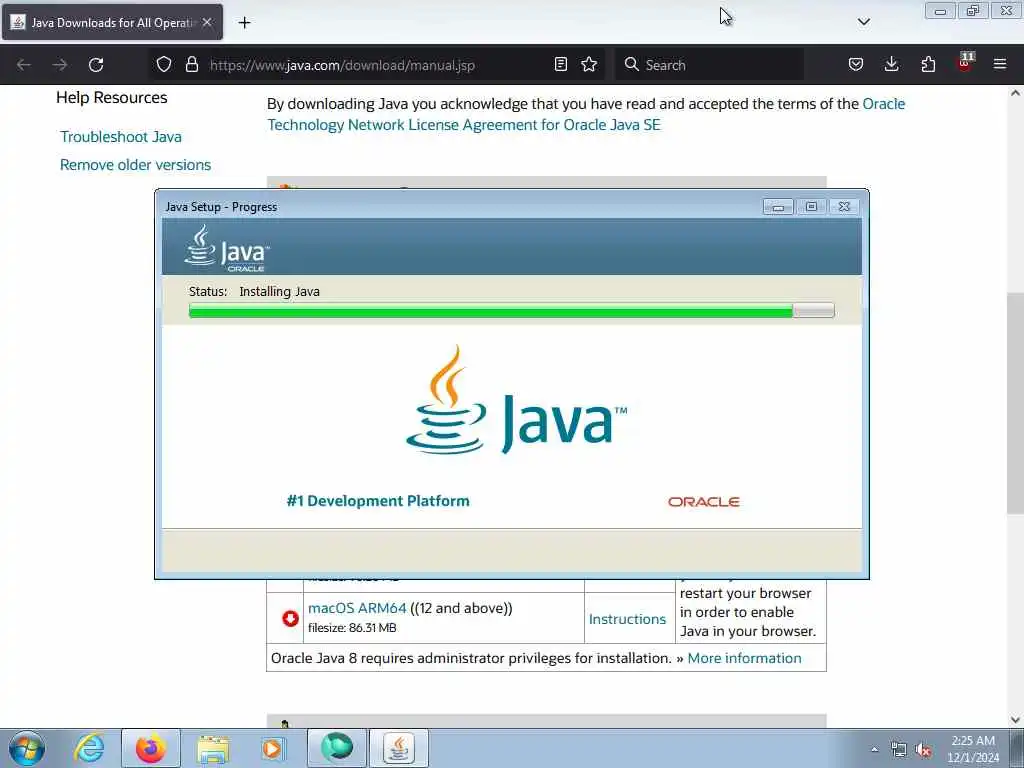Viewport: 1024px width, 768px height.
Task: Click the page scrollbar down arrow
Action: click(x=1015, y=720)
